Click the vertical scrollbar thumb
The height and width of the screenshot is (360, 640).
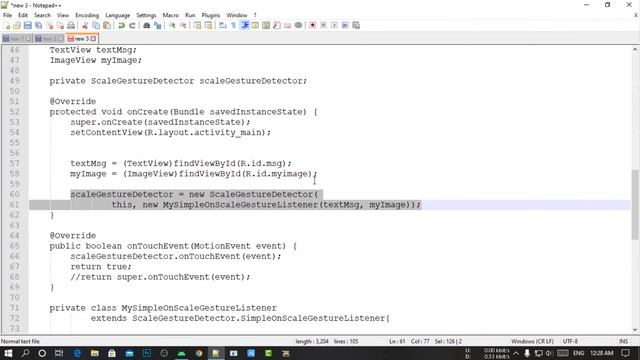point(635,204)
